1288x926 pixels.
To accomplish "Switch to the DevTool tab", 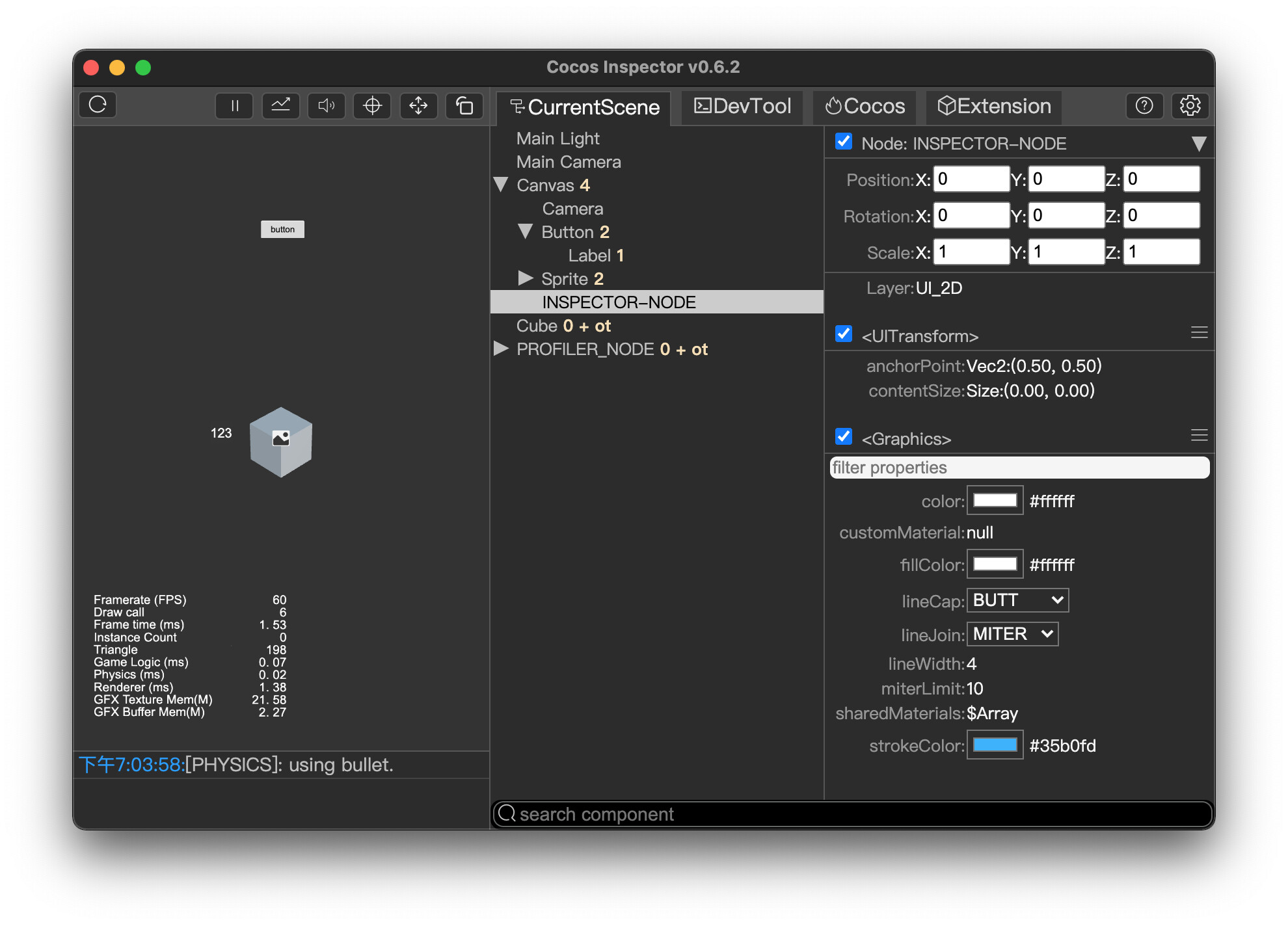I will [x=742, y=107].
